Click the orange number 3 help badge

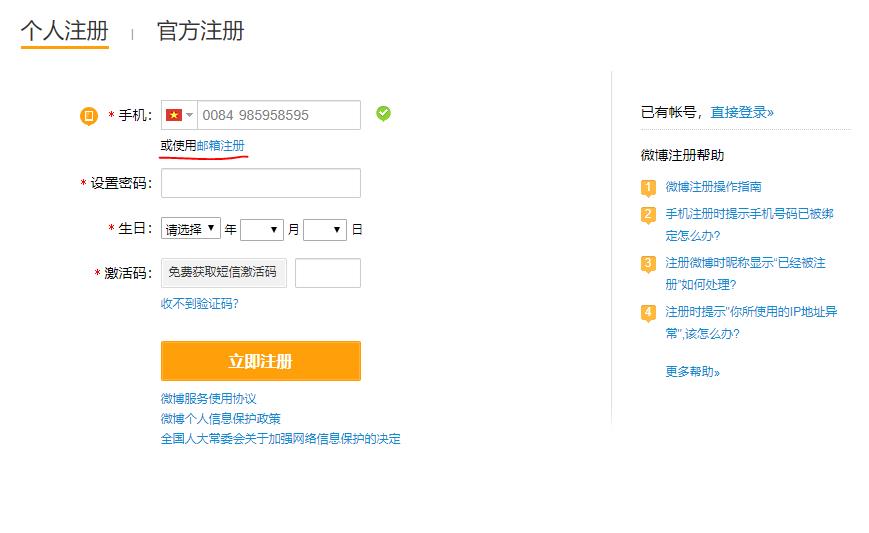[648, 264]
